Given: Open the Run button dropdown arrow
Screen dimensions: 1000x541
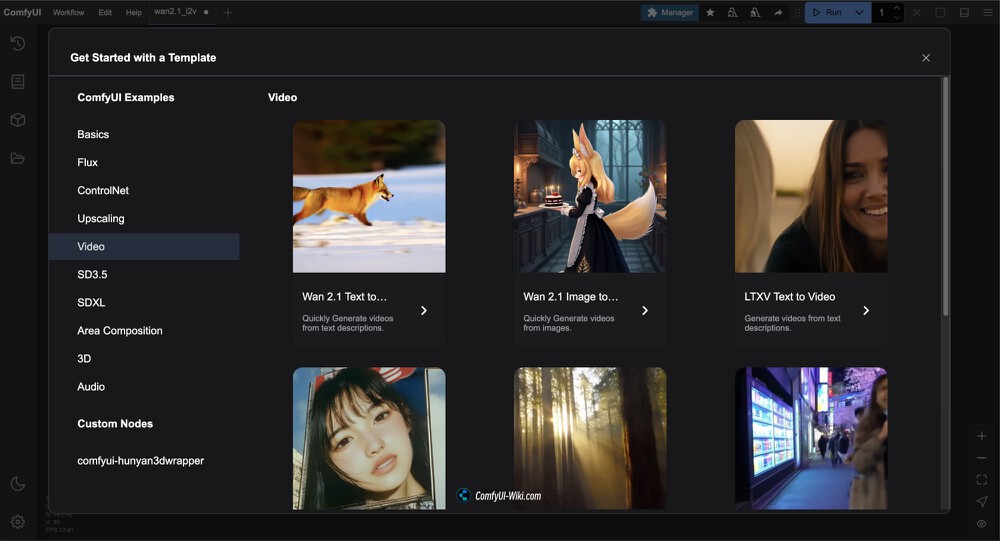Looking at the screenshot, I should [859, 13].
